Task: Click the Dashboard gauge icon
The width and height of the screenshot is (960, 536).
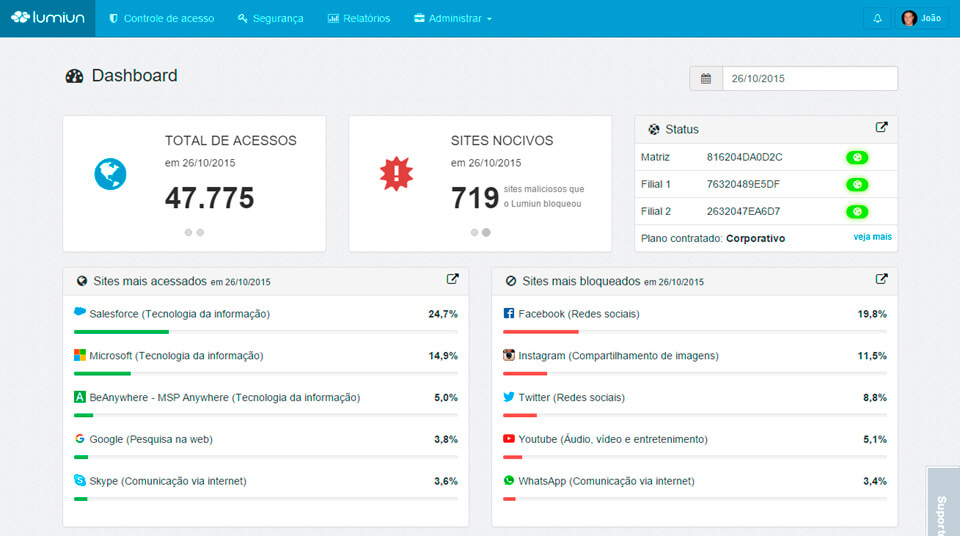Action: 74,76
